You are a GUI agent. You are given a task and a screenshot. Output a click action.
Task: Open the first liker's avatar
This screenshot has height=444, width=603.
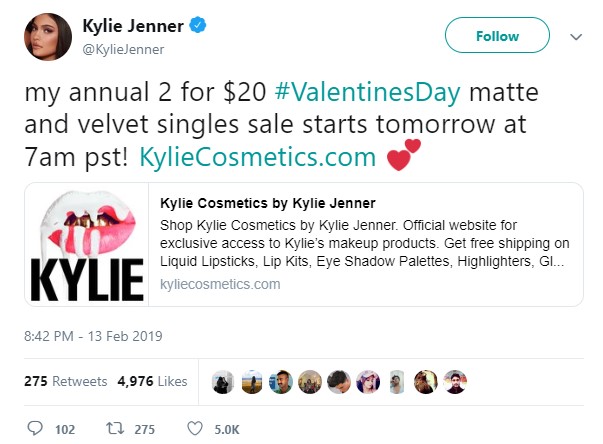coord(223,382)
